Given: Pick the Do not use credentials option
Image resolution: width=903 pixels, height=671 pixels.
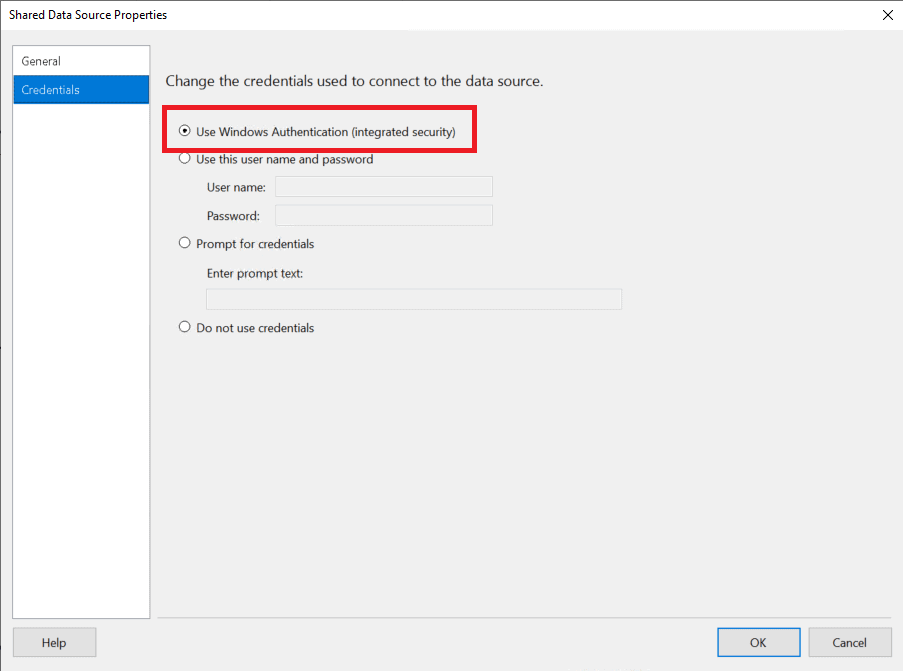Looking at the screenshot, I should (184, 327).
